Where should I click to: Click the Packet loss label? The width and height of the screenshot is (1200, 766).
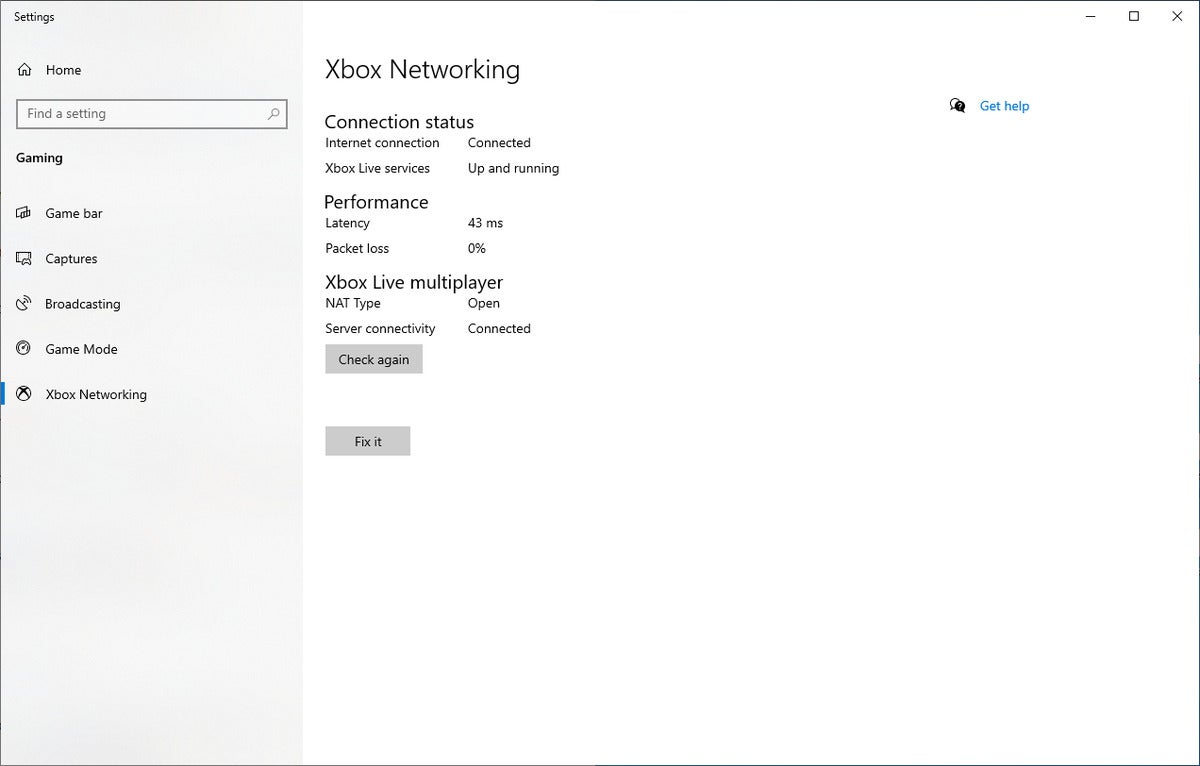pos(357,248)
